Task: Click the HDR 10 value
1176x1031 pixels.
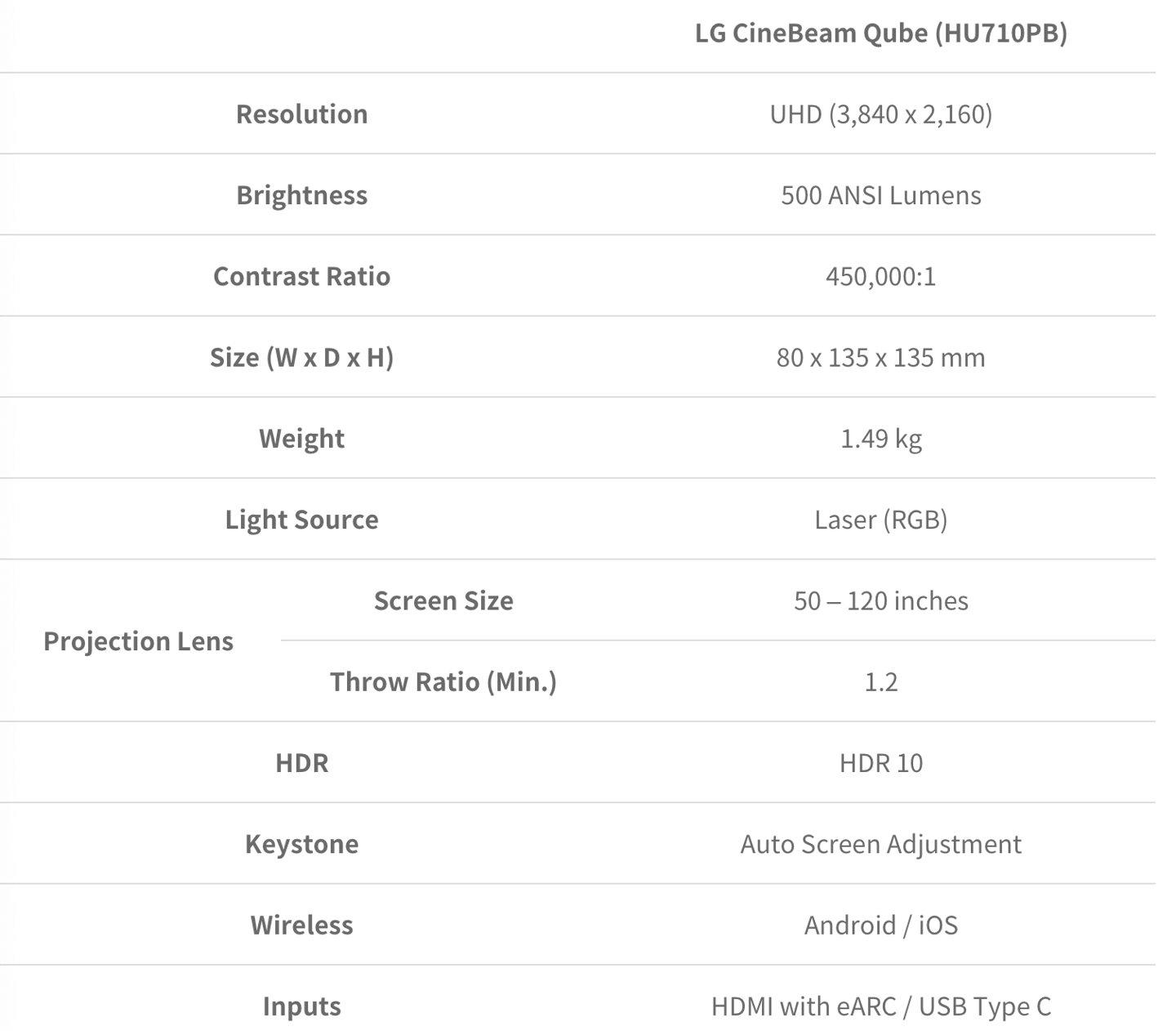Action: tap(881, 763)
